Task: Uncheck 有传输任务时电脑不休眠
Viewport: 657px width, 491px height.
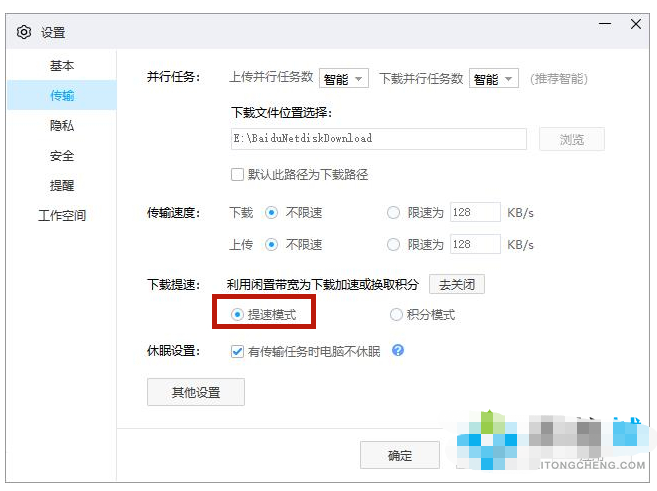Action: (x=238, y=351)
